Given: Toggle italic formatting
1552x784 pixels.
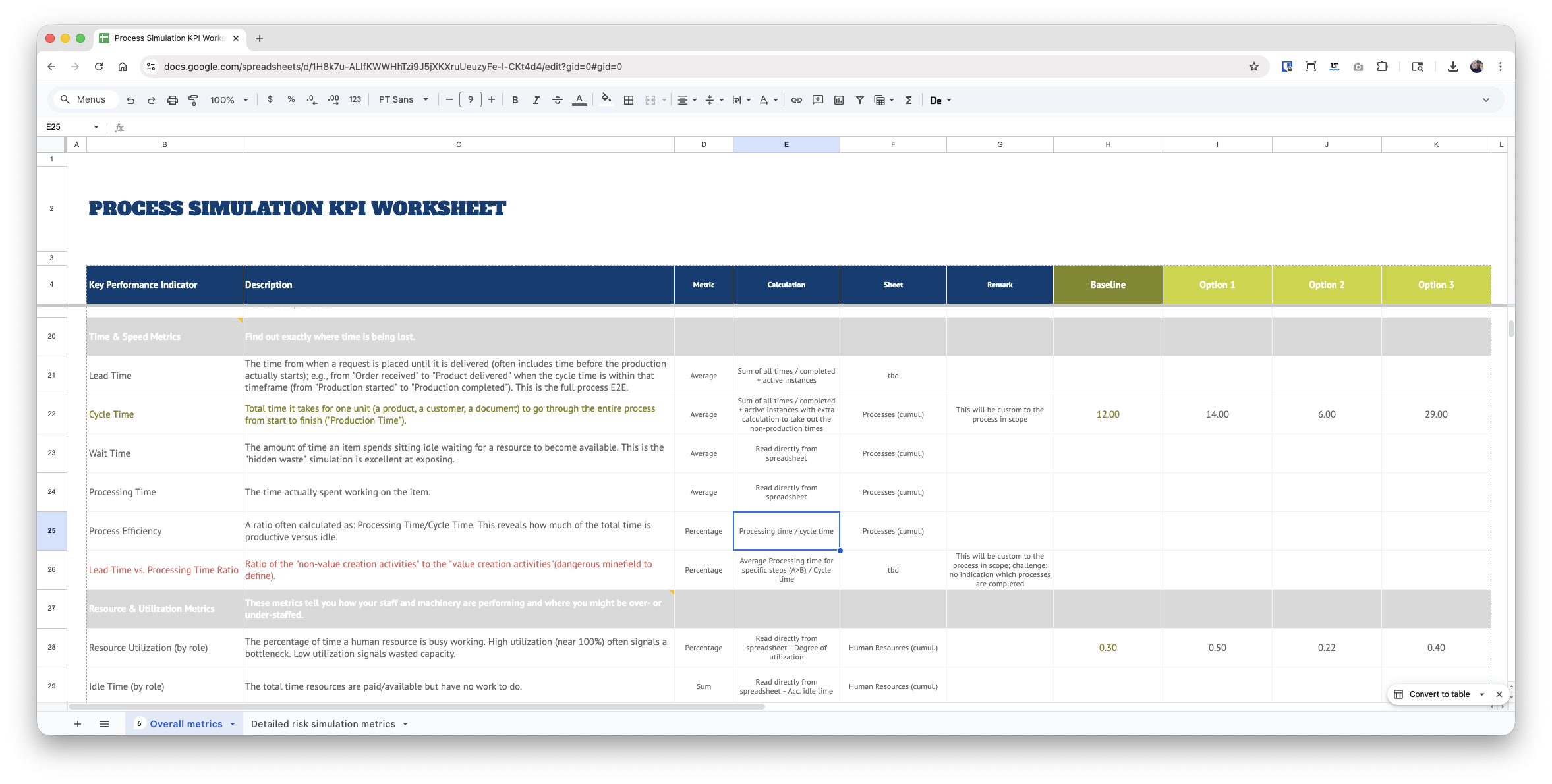Looking at the screenshot, I should coord(536,100).
